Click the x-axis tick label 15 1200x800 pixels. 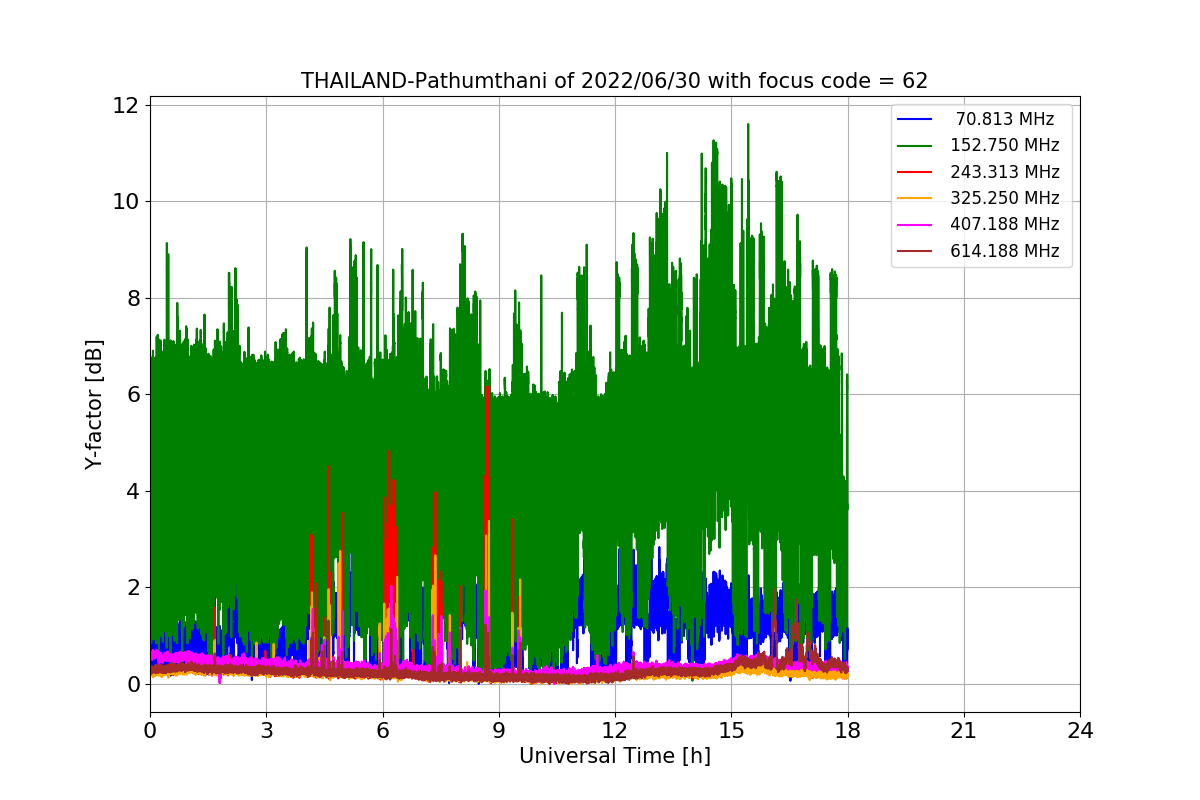pyautogui.click(x=731, y=731)
